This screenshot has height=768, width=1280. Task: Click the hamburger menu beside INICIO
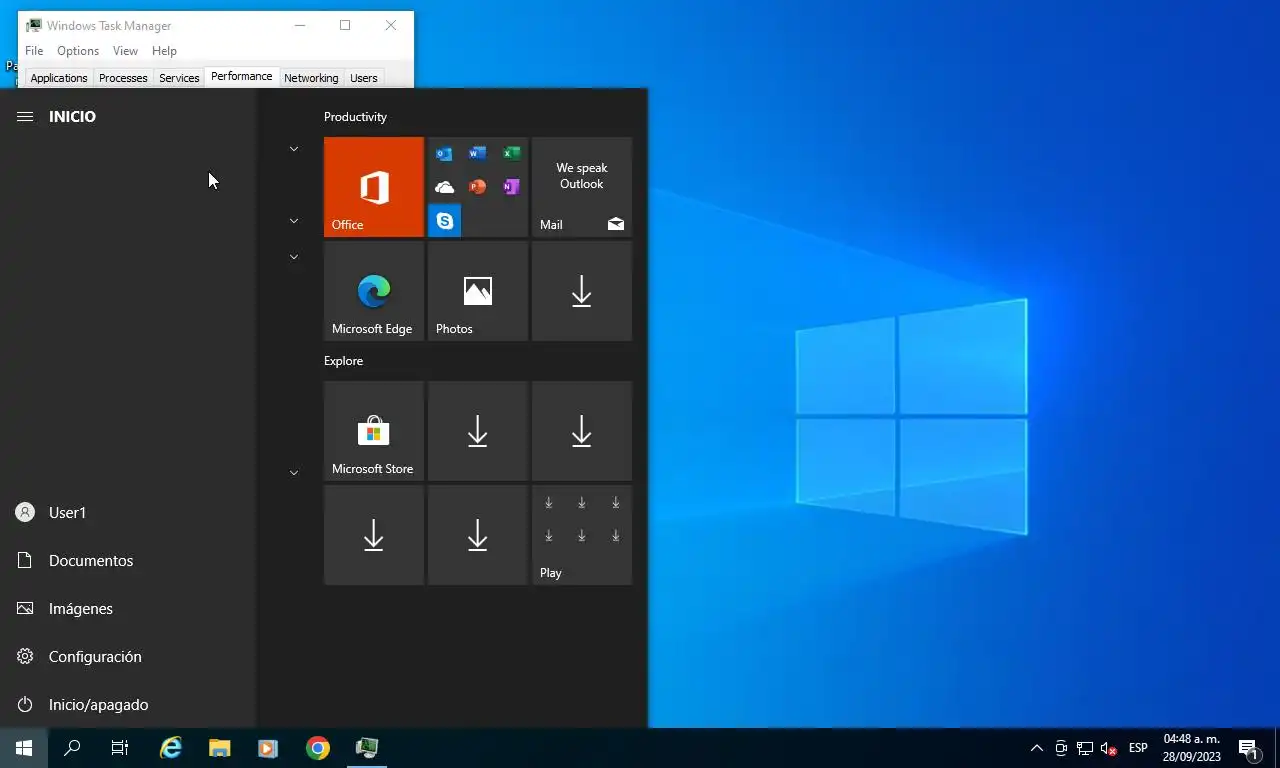[x=25, y=117]
